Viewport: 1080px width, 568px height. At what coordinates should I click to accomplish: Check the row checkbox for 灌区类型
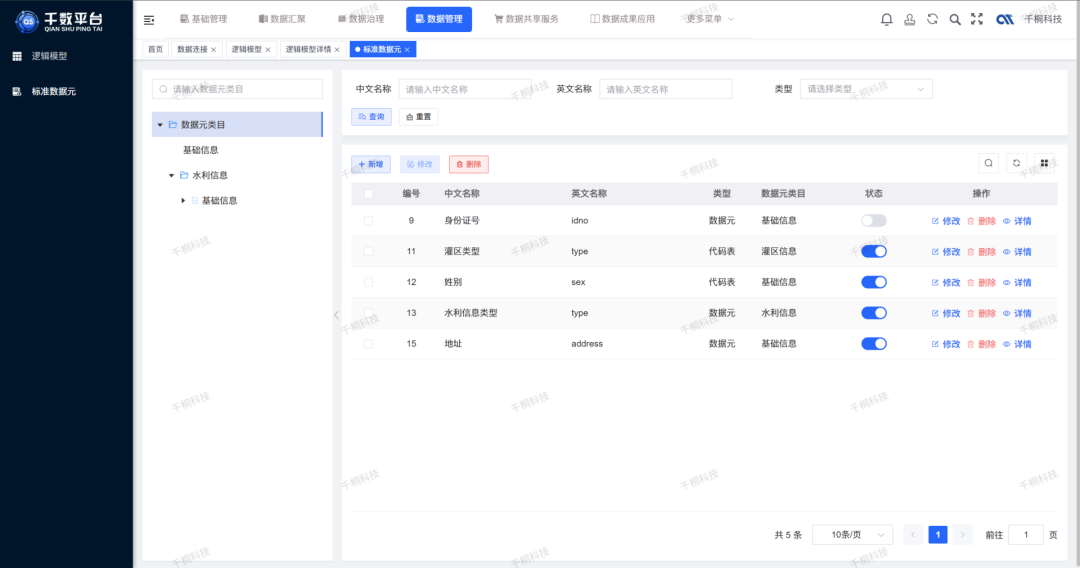pyautogui.click(x=368, y=251)
